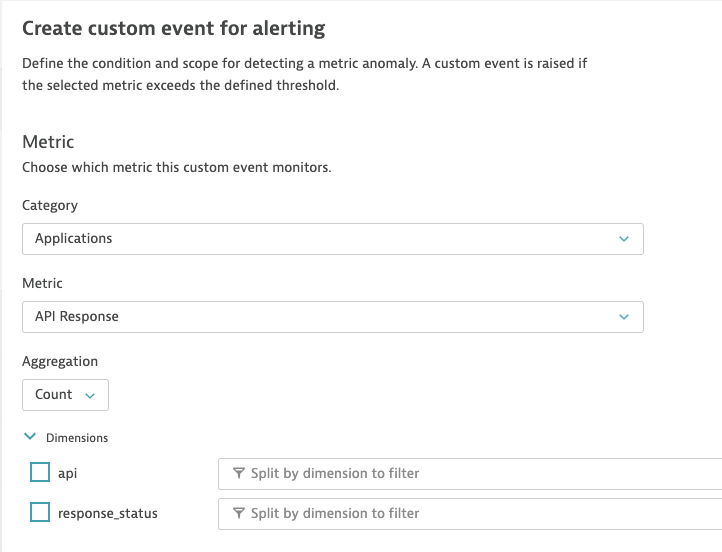
Task: Open the Count aggregation dropdown
Action: [65, 395]
